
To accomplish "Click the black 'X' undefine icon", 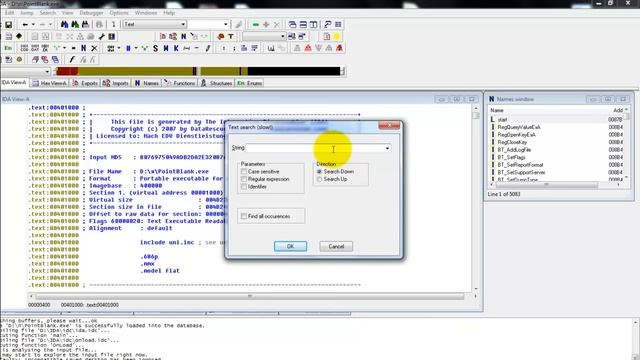I will 94,48.
